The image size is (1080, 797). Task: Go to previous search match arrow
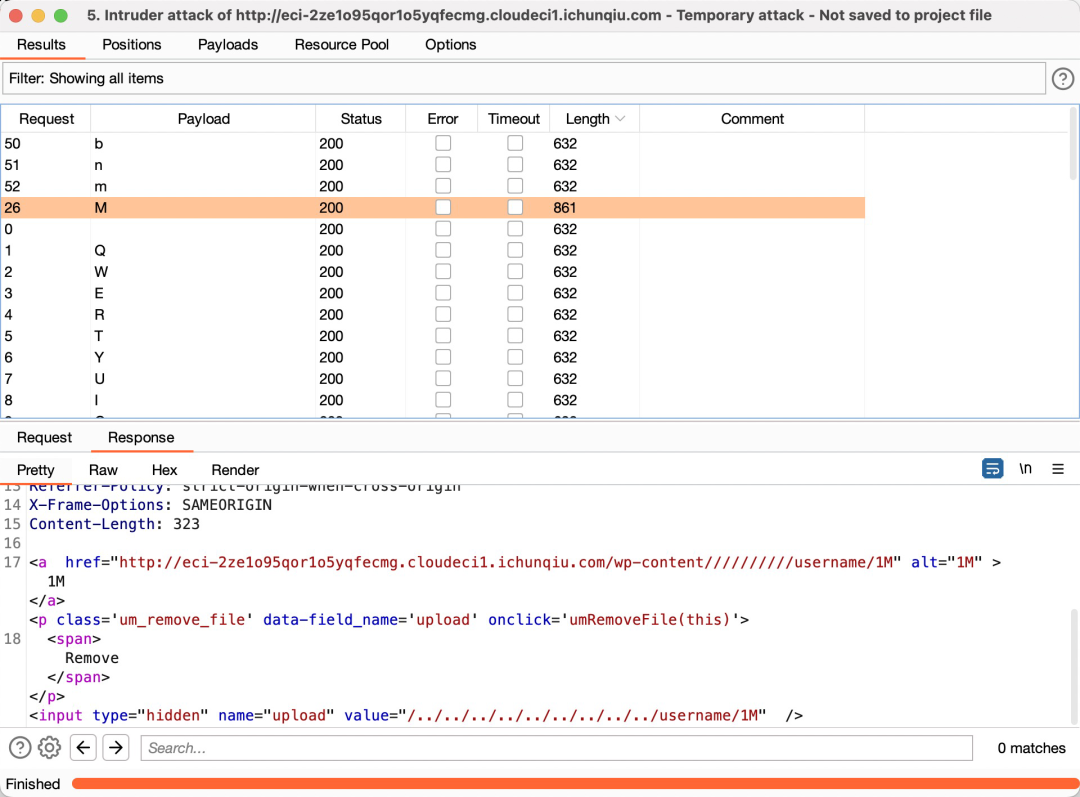83,747
